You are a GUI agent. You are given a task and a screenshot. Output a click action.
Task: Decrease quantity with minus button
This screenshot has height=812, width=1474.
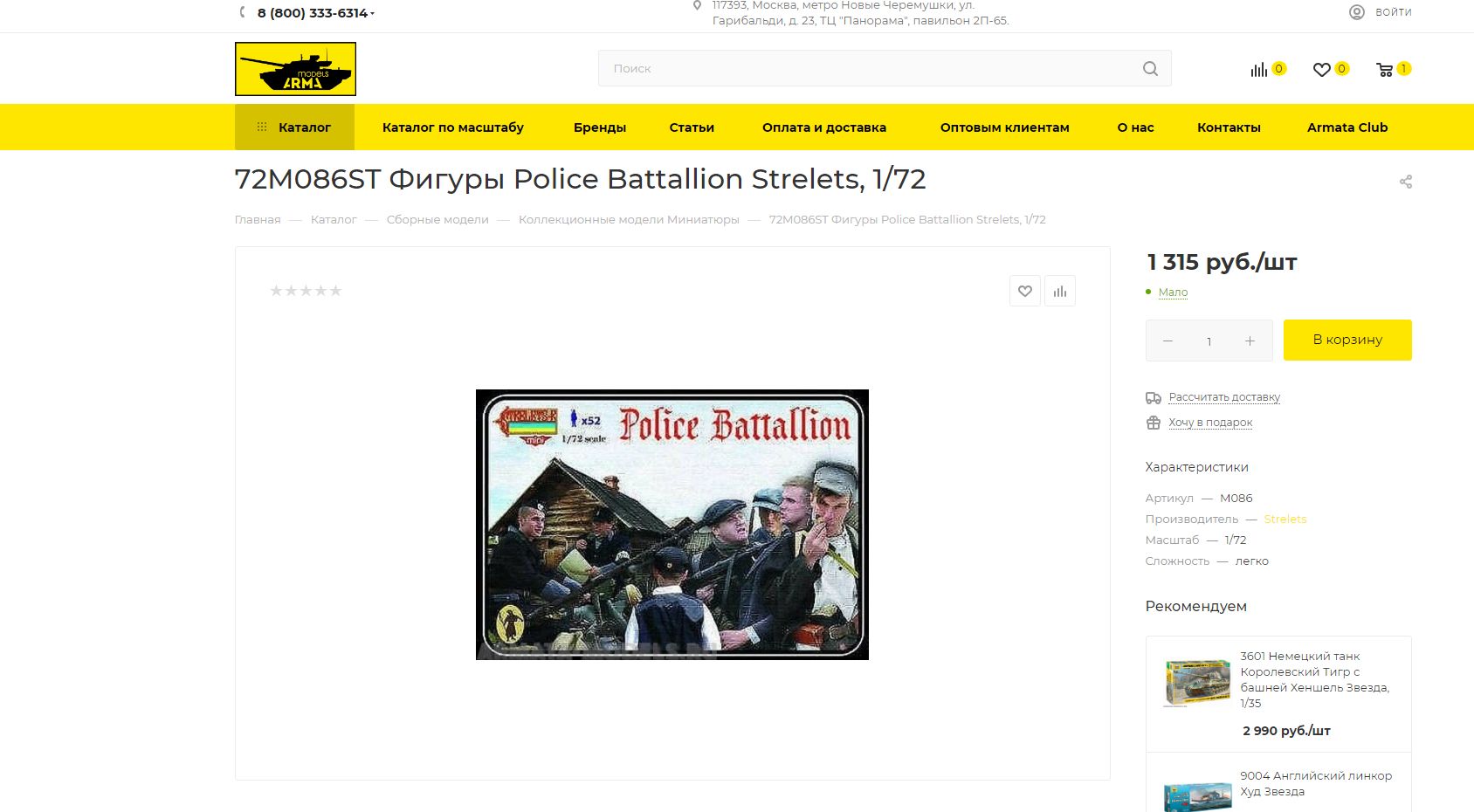pyautogui.click(x=1167, y=341)
